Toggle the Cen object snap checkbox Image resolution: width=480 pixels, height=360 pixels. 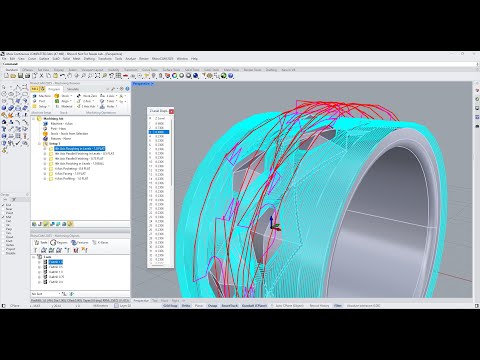tap(3, 221)
